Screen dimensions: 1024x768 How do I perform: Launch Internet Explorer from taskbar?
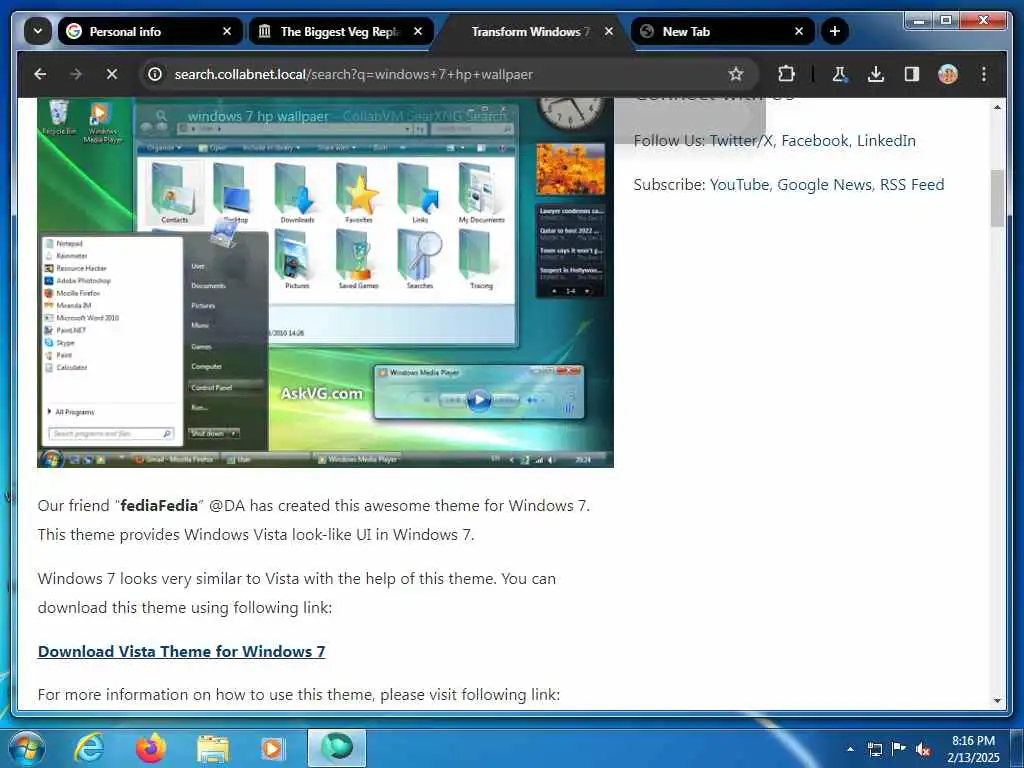pos(88,748)
